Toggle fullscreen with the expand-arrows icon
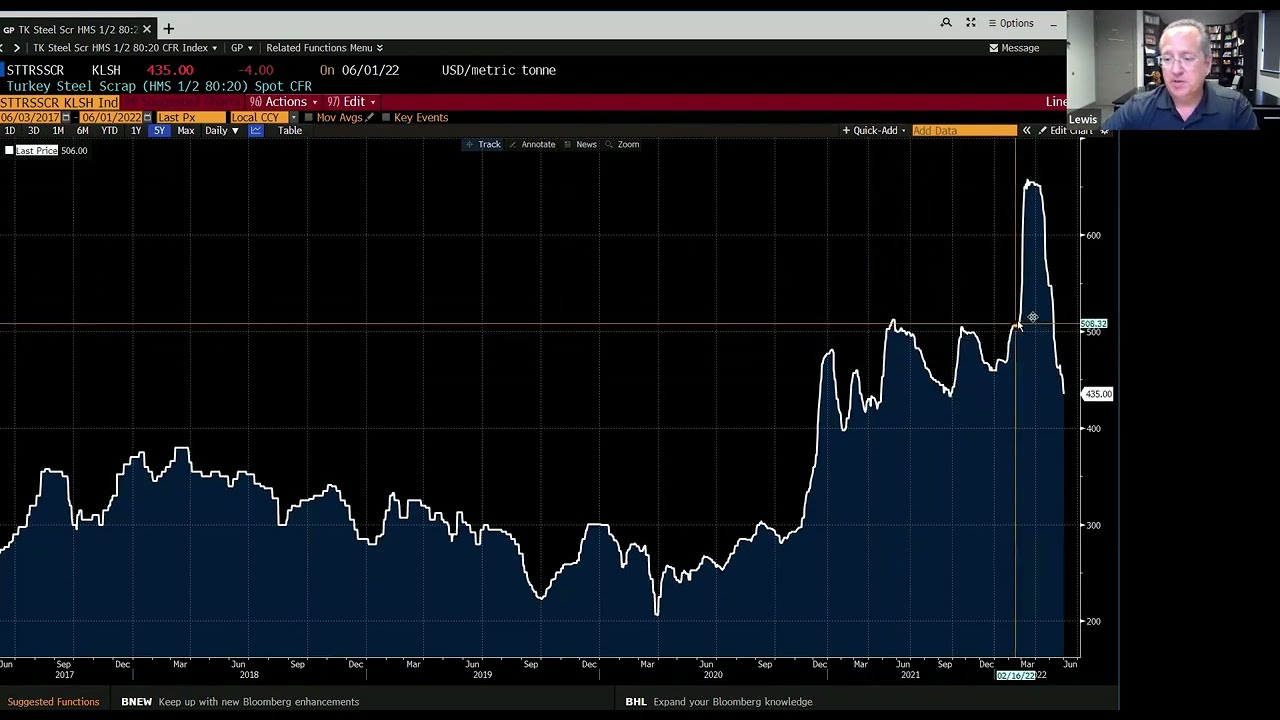 click(970, 23)
